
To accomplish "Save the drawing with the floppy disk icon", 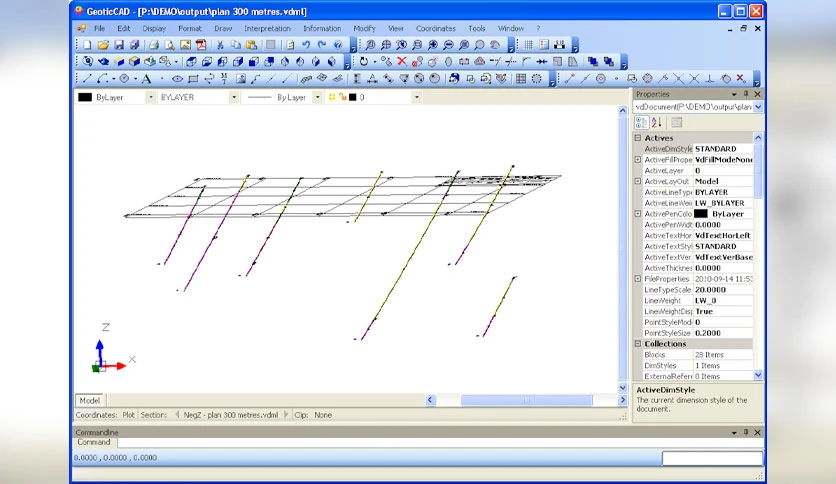I will [119, 45].
